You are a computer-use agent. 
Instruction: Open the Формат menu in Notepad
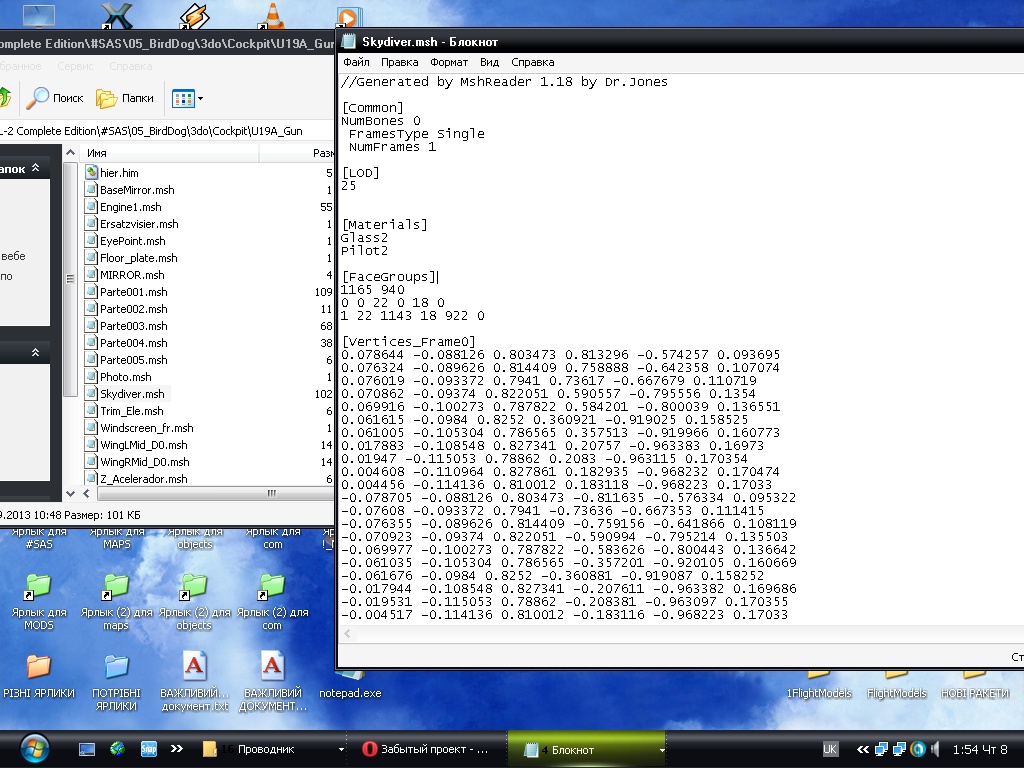pyautogui.click(x=449, y=62)
